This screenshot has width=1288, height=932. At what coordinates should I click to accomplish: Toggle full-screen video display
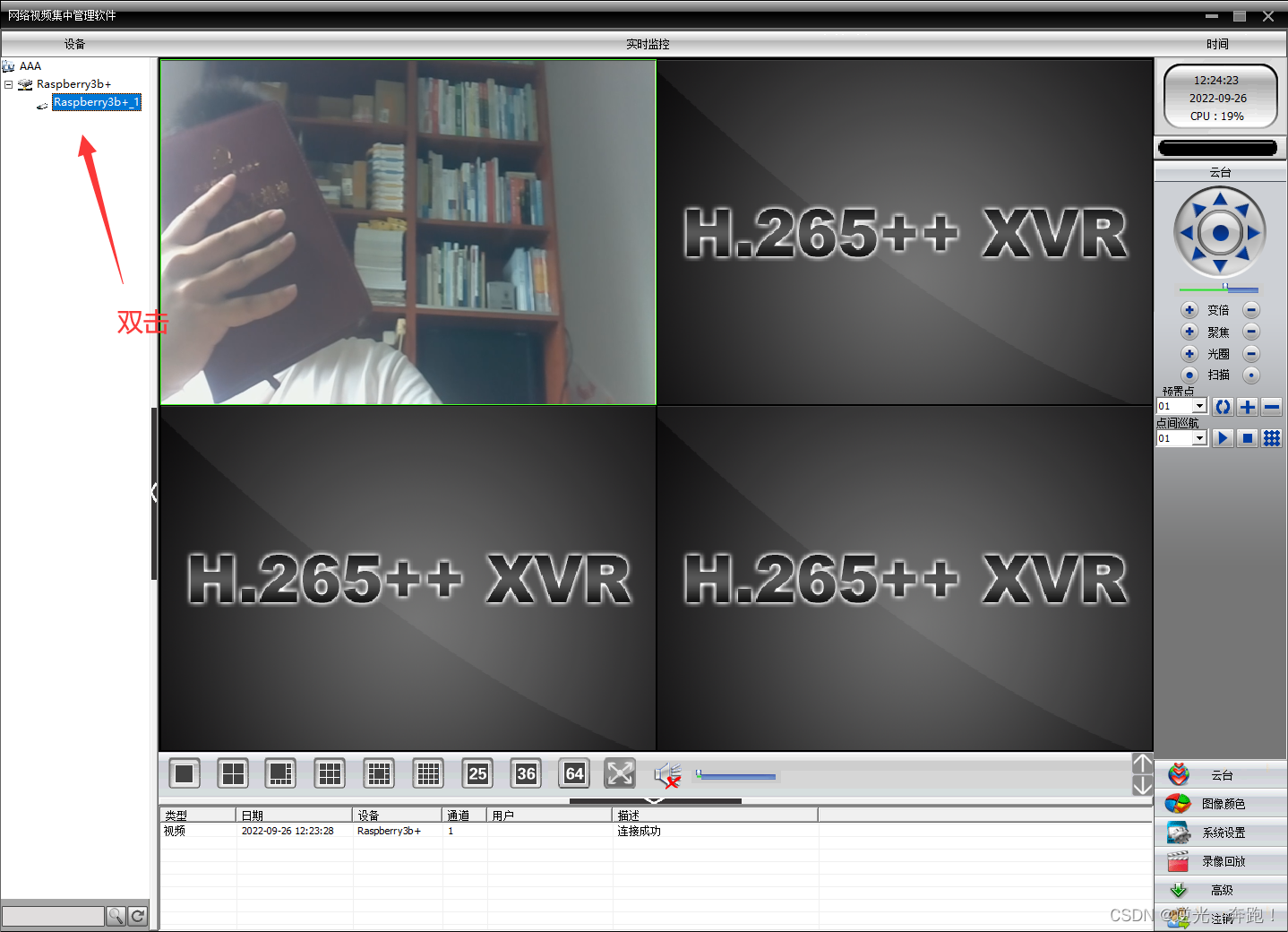[620, 773]
